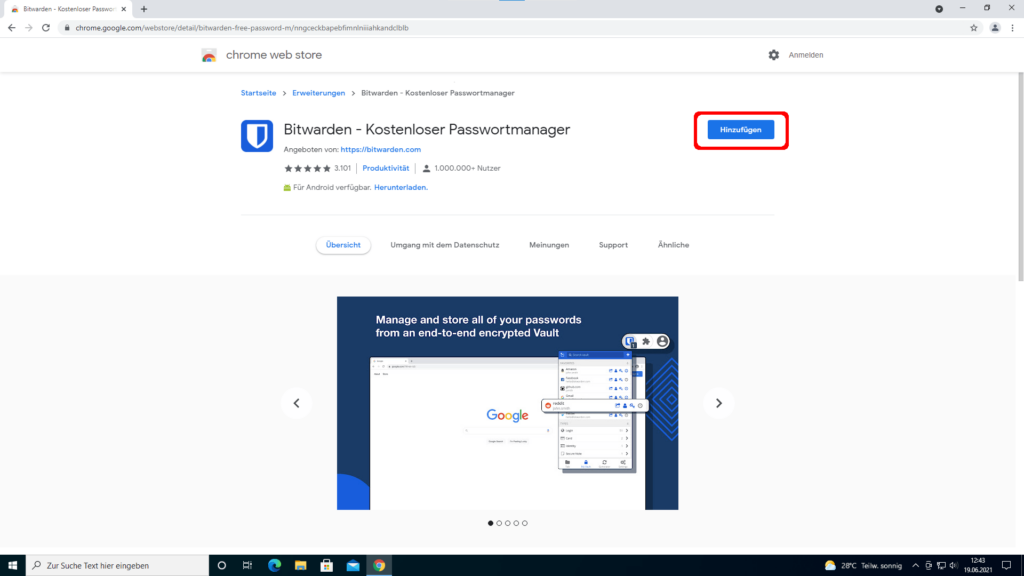Show the next screenshot with right chevron
Image resolution: width=1024 pixels, height=576 pixels.
point(719,404)
